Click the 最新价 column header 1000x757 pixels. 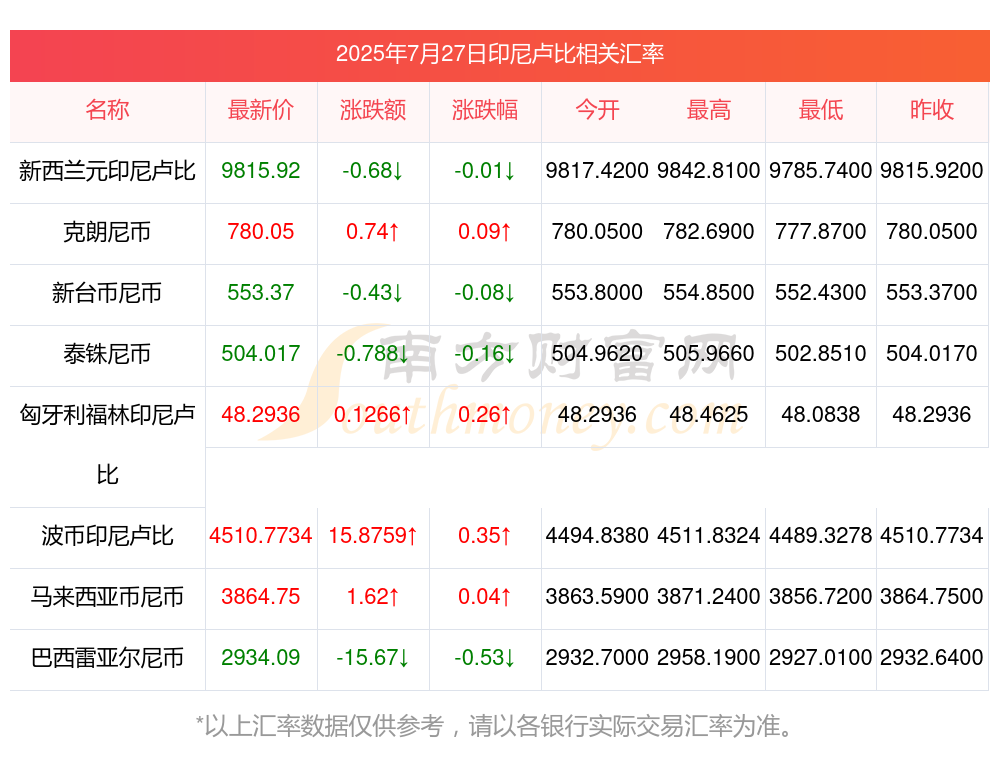260,110
